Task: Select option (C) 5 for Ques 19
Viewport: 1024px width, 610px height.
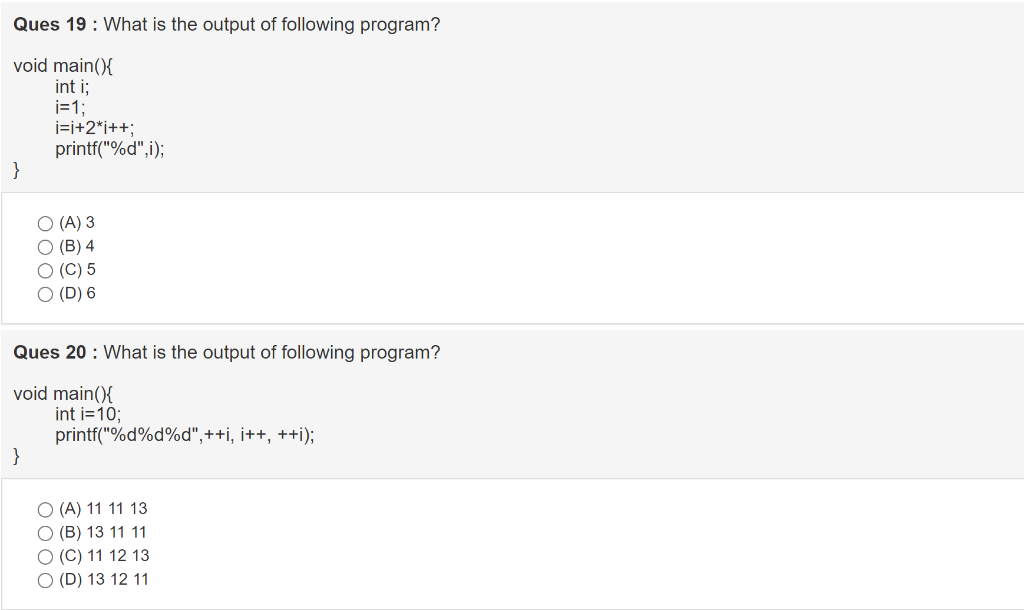Action: pos(45,270)
